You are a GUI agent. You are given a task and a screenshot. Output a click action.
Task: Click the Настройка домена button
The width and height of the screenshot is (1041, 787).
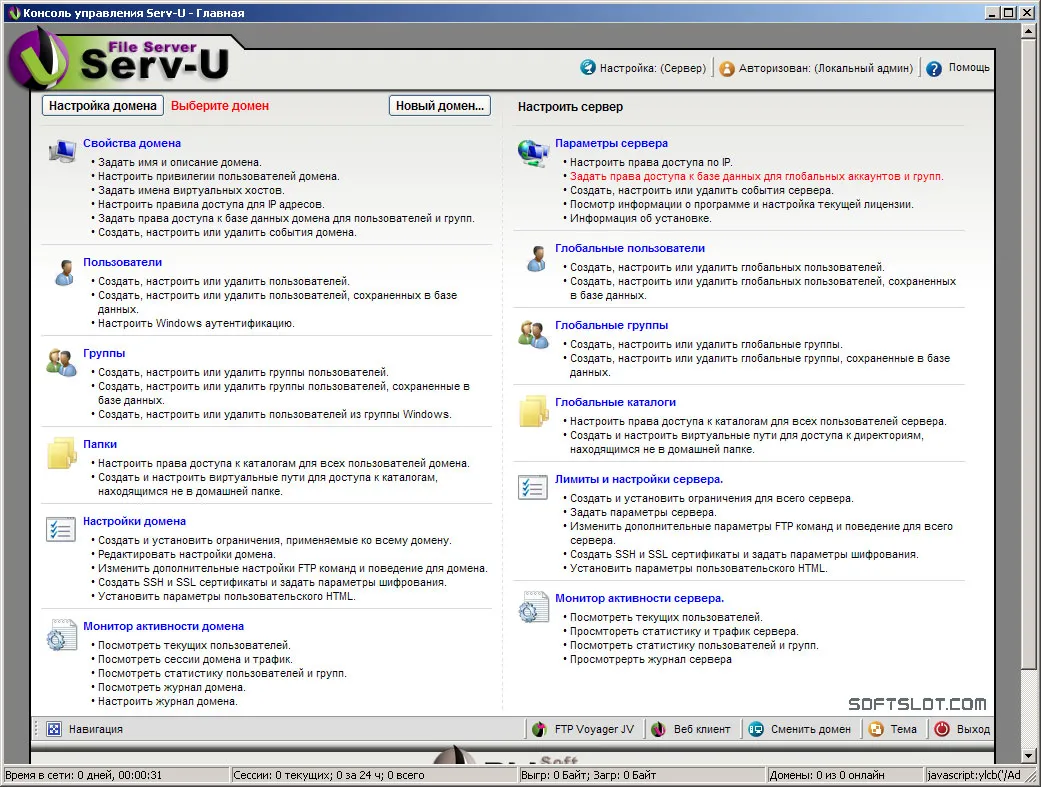(x=103, y=106)
